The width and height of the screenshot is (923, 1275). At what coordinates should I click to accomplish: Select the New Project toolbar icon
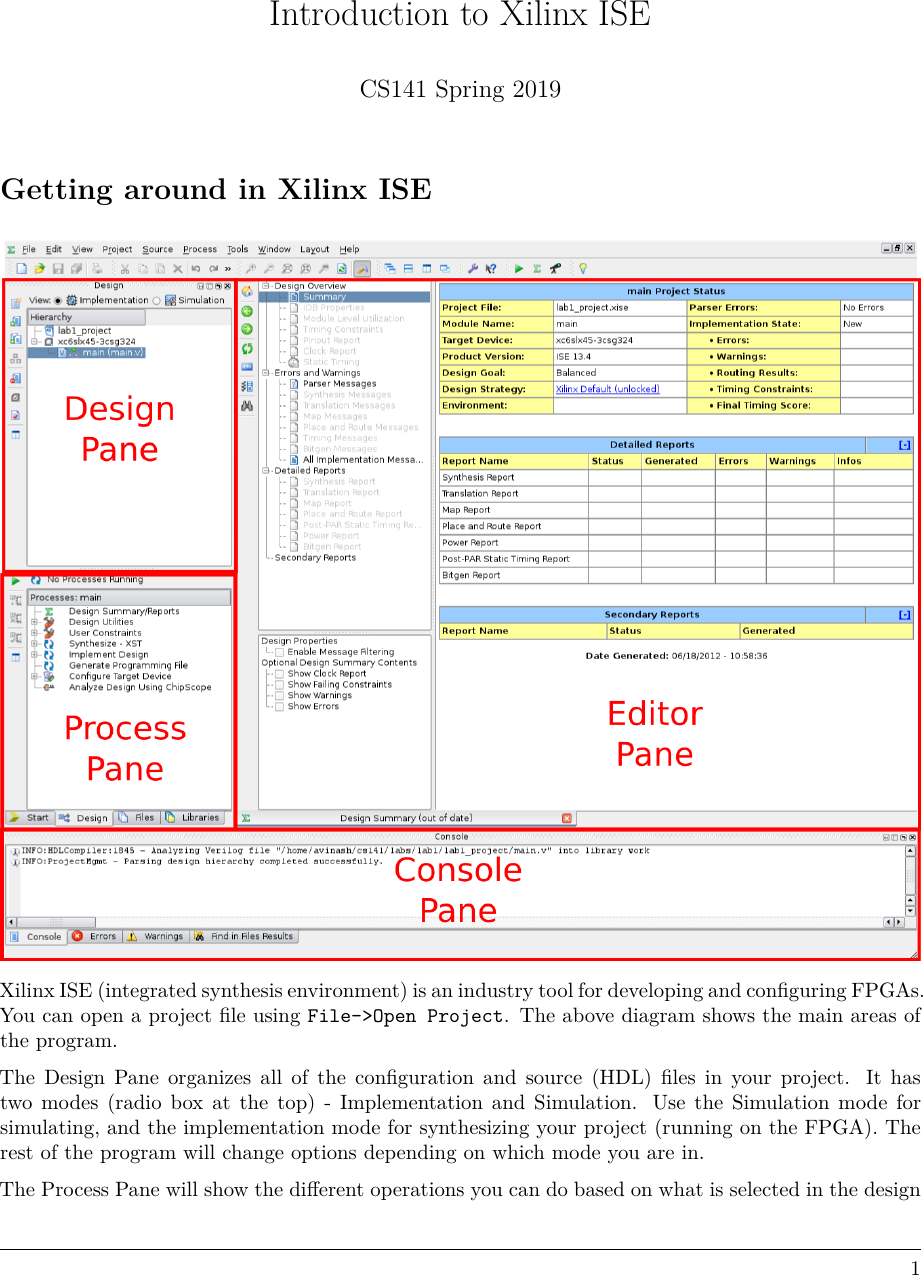(21, 268)
